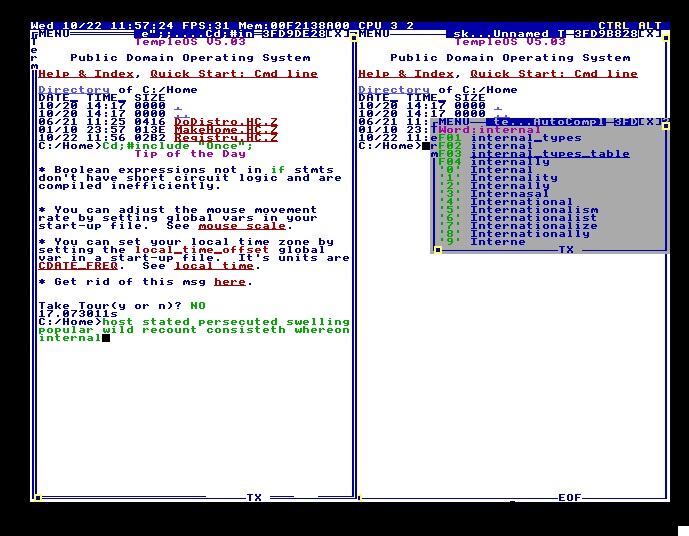
Task: Follow the mouse_scale link
Action: tap(242, 226)
